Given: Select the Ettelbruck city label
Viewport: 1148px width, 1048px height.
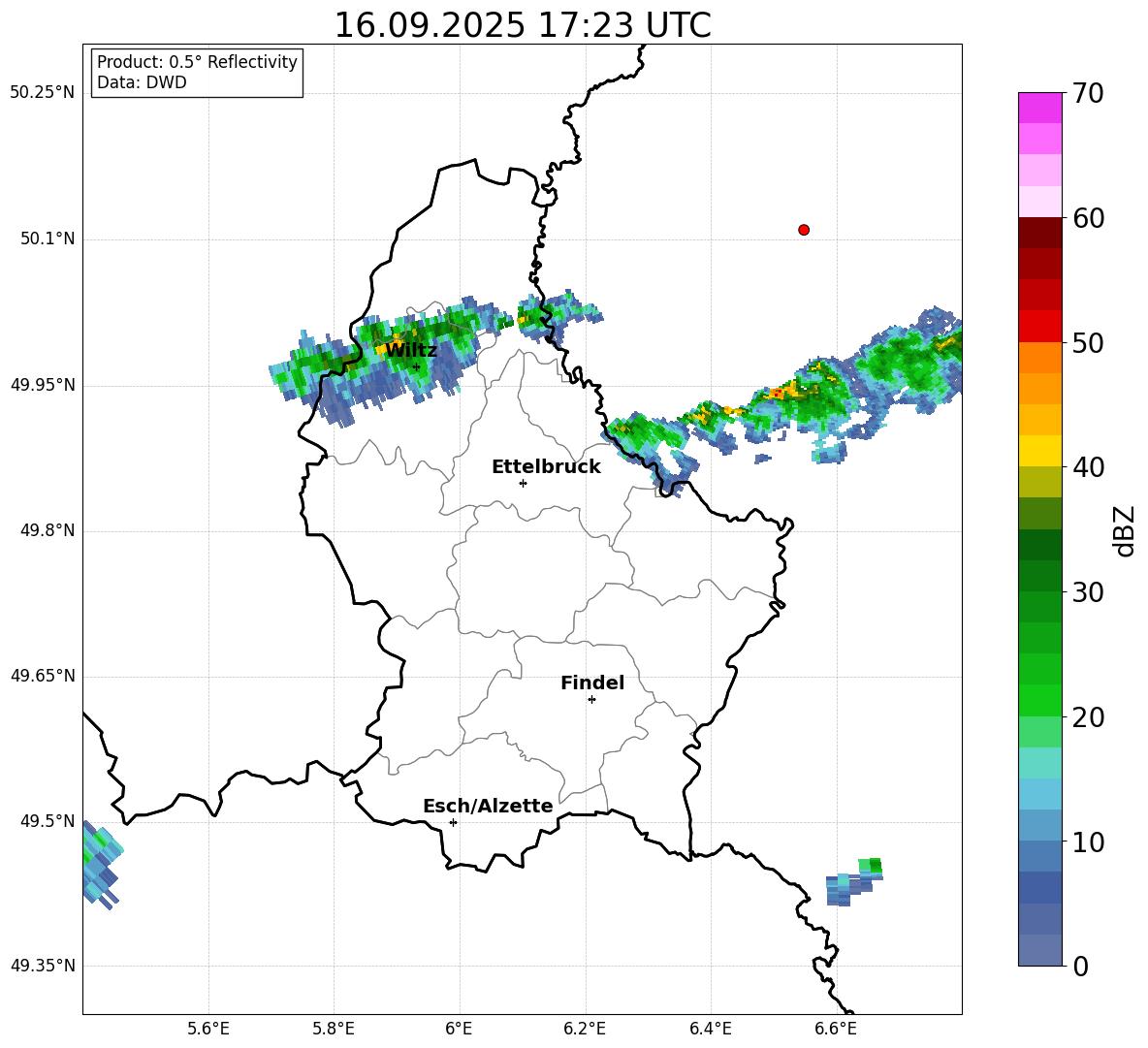Looking at the screenshot, I should coord(546,467).
